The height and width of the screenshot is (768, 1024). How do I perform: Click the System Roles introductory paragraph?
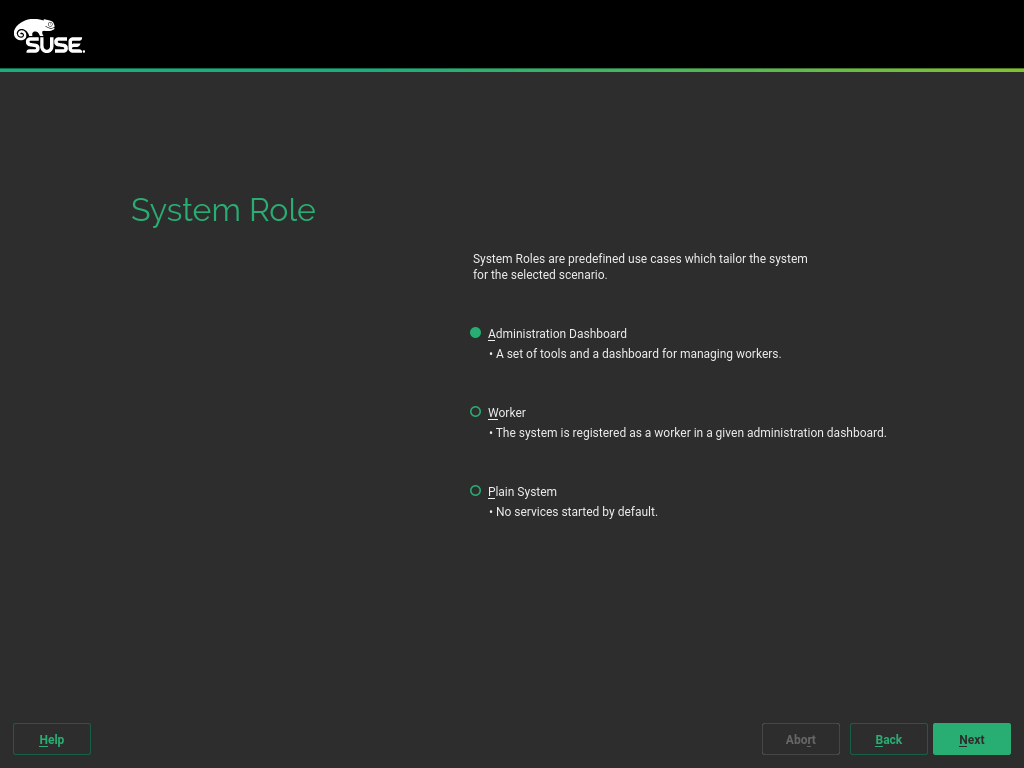coord(640,266)
